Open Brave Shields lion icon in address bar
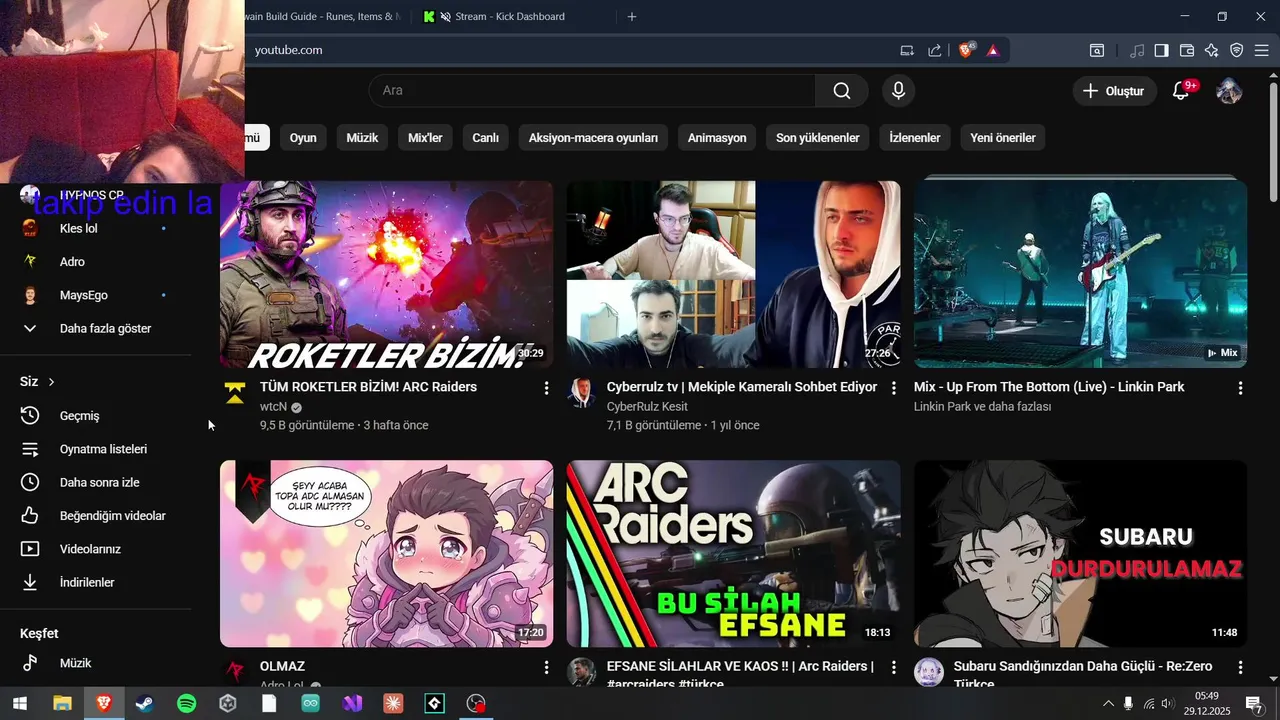 966,50
